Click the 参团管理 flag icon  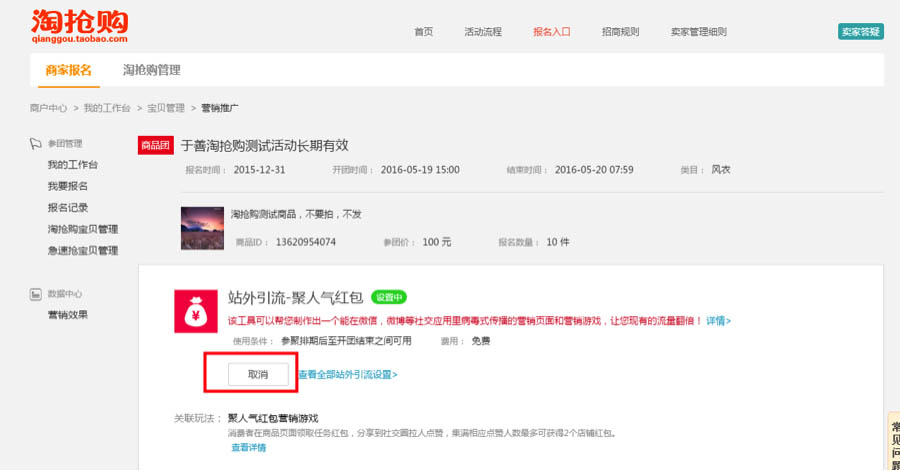tap(36, 143)
